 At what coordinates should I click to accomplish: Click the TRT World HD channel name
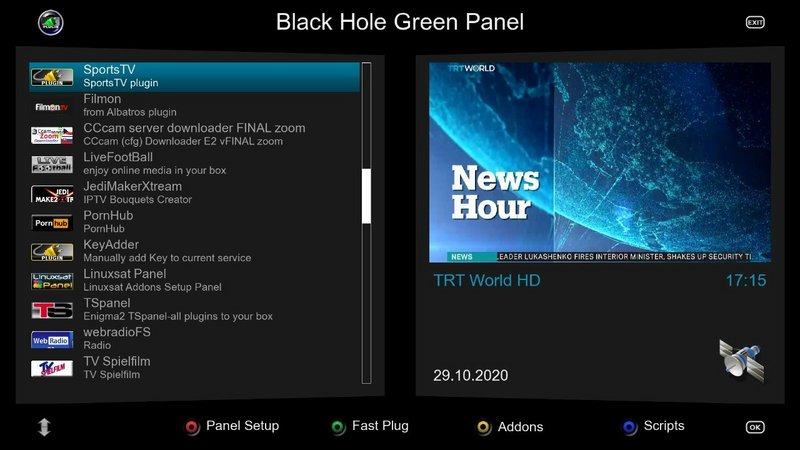487,281
